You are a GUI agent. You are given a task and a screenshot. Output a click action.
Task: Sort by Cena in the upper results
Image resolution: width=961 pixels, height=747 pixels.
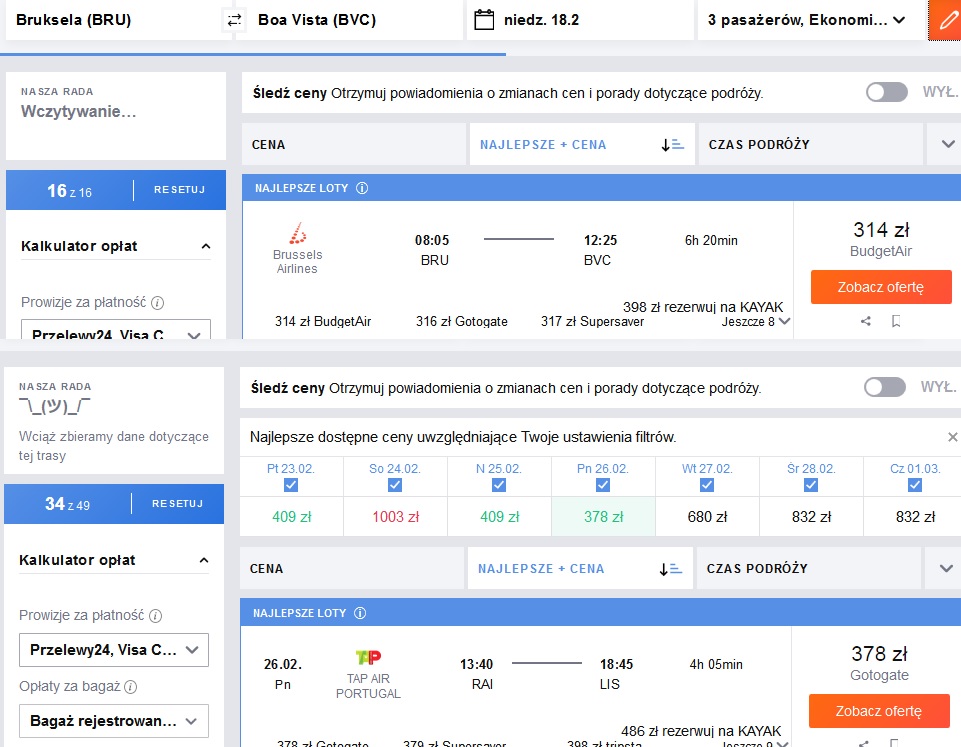[354, 145]
